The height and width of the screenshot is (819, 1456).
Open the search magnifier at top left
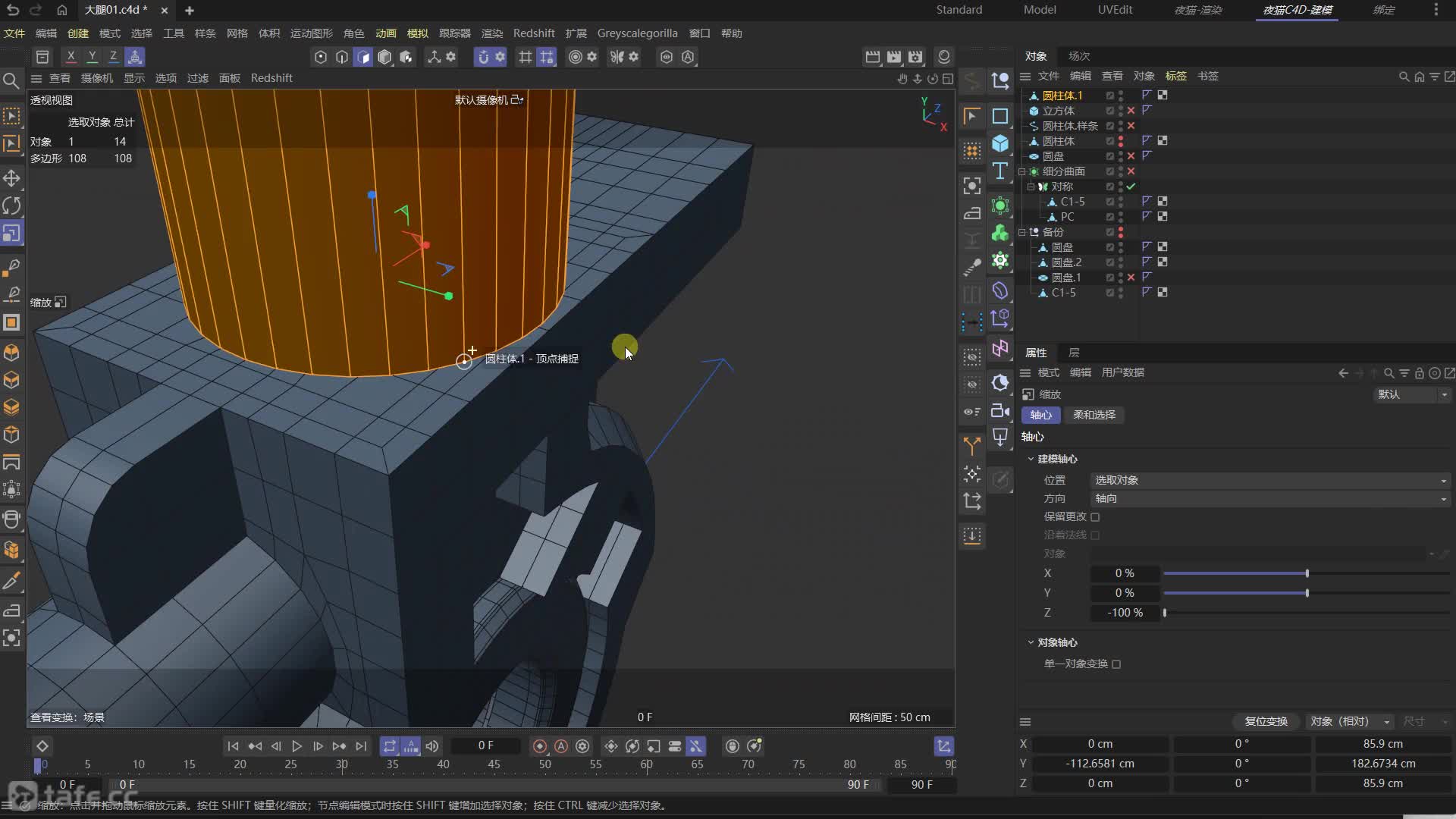pyautogui.click(x=11, y=80)
